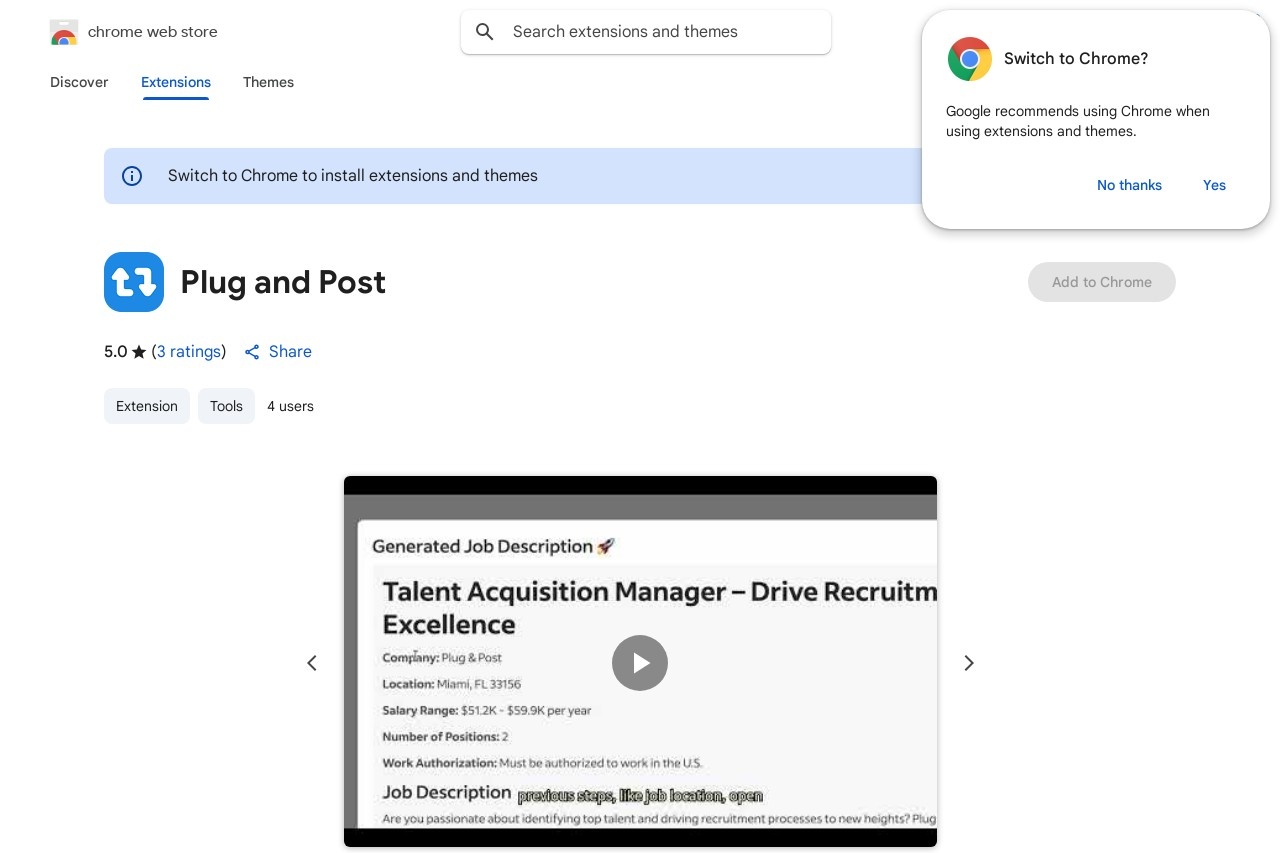The width and height of the screenshot is (1280, 853).
Task: Click the Plug and Post heading
Action: 283,282
